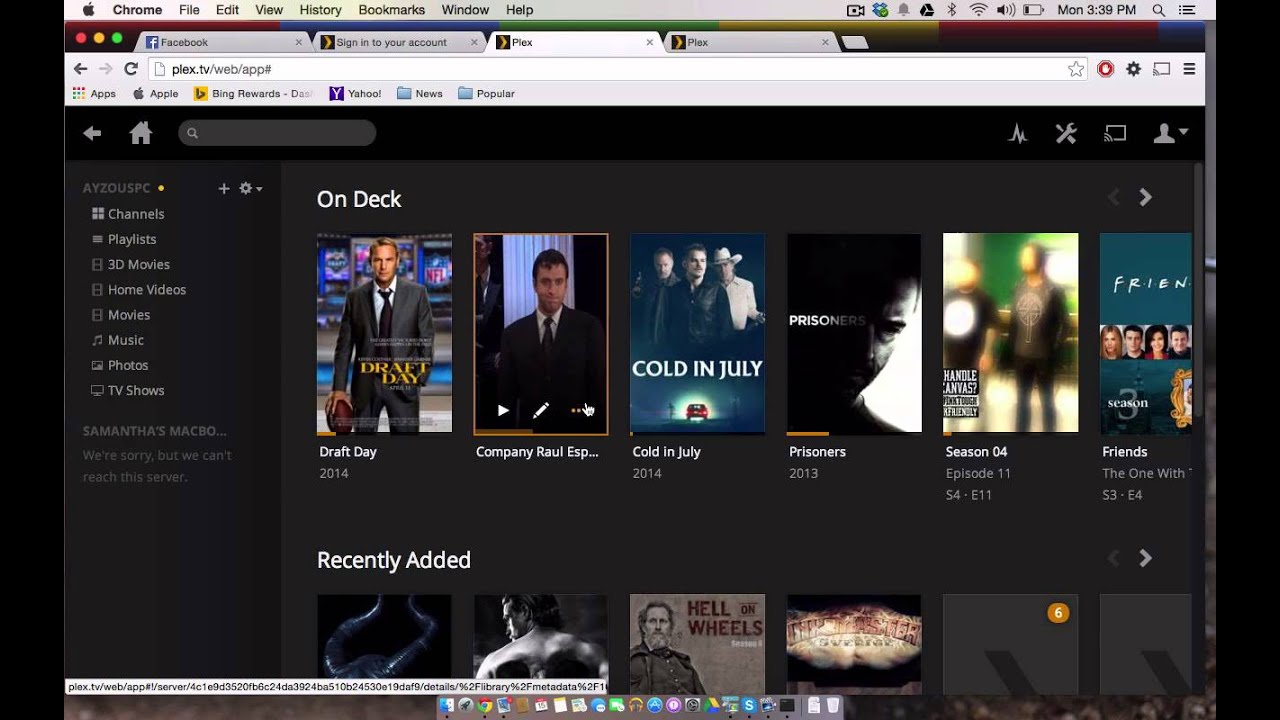
Task: Click the Prisoners title link
Action: [x=817, y=452]
